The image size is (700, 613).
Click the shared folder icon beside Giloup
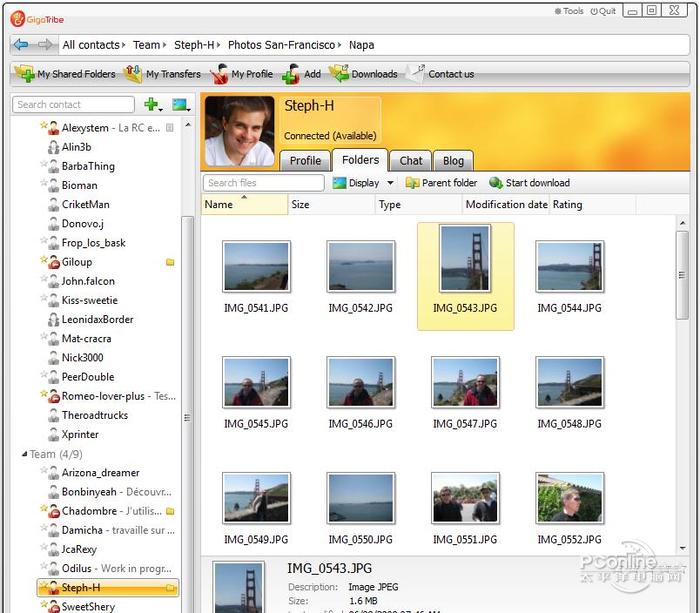coord(170,262)
